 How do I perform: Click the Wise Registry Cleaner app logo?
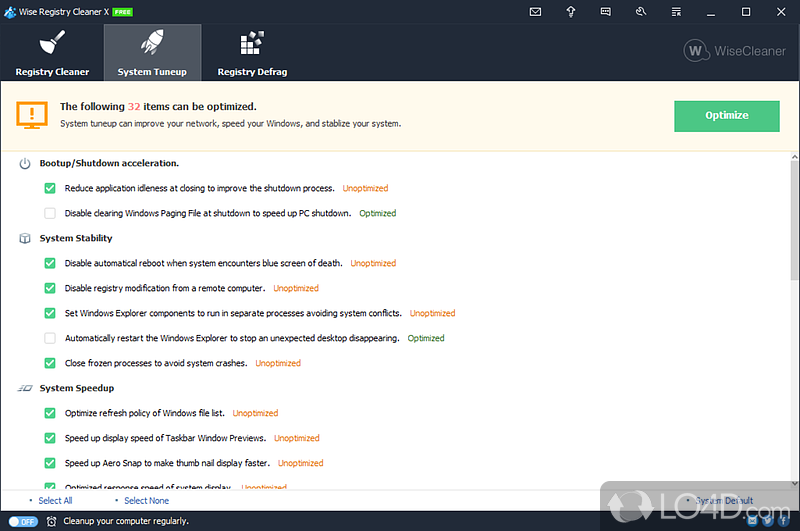click(x=10, y=12)
